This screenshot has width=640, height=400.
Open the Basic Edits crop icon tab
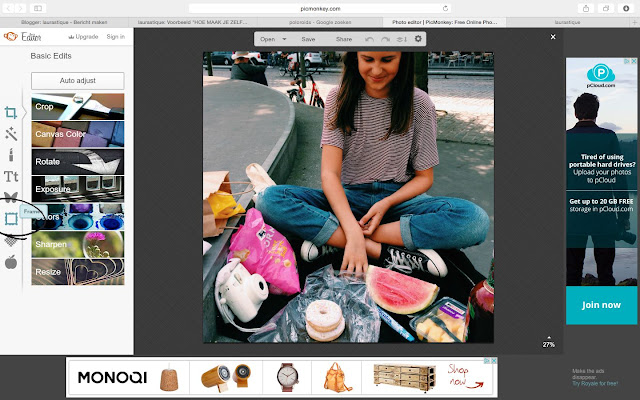pyautogui.click(x=11, y=113)
